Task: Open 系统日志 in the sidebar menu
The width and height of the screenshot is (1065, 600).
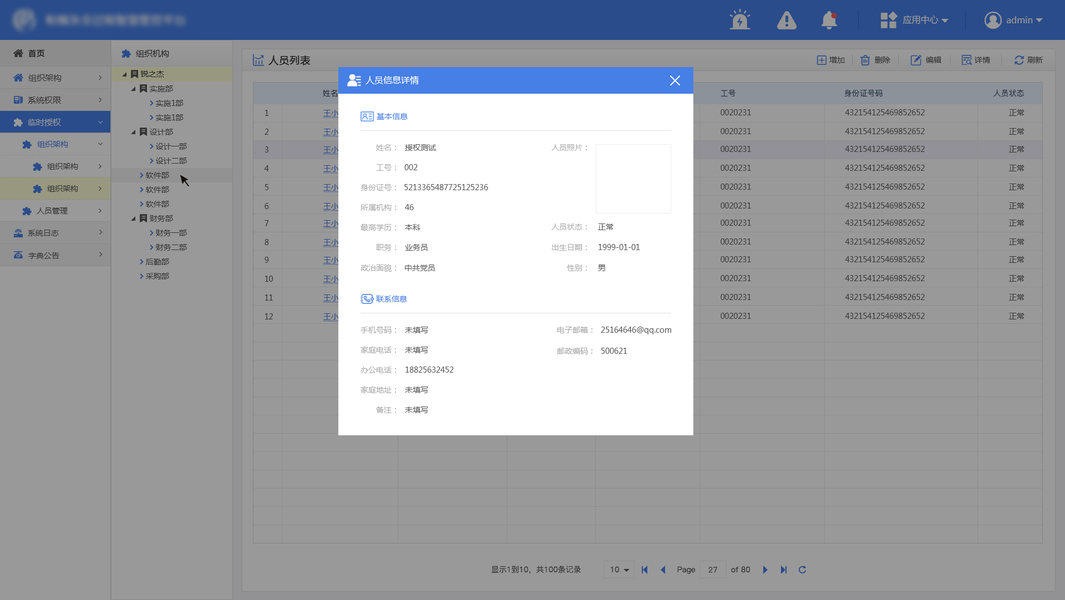Action: click(x=55, y=233)
